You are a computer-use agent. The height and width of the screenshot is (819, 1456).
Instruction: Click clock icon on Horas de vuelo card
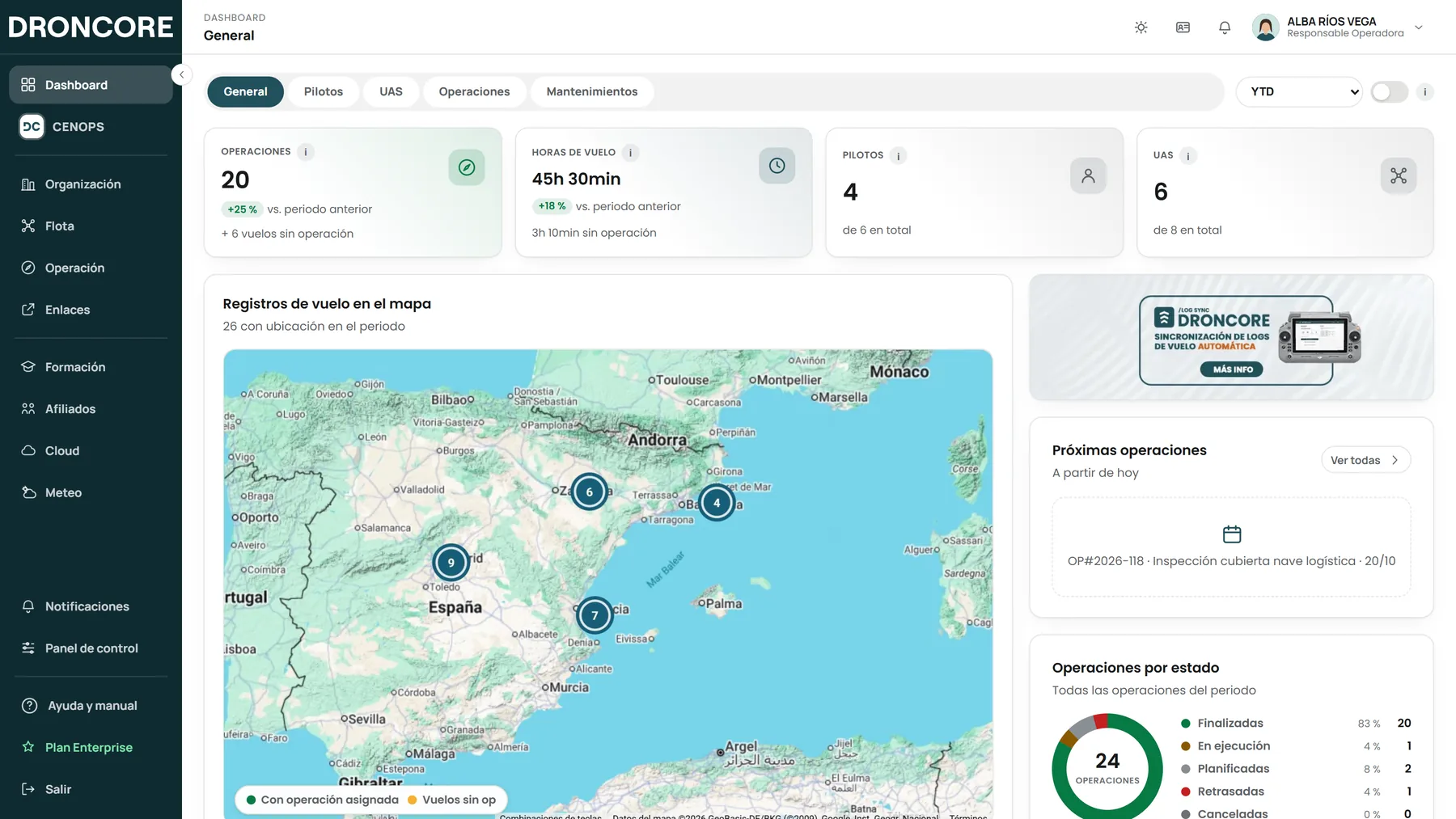[777, 166]
